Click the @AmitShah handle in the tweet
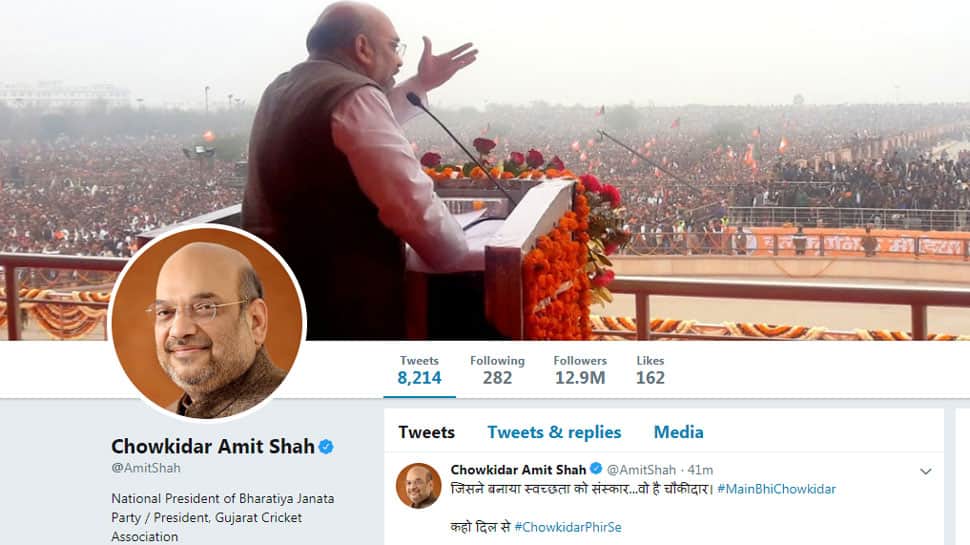The image size is (970, 545). [641, 470]
